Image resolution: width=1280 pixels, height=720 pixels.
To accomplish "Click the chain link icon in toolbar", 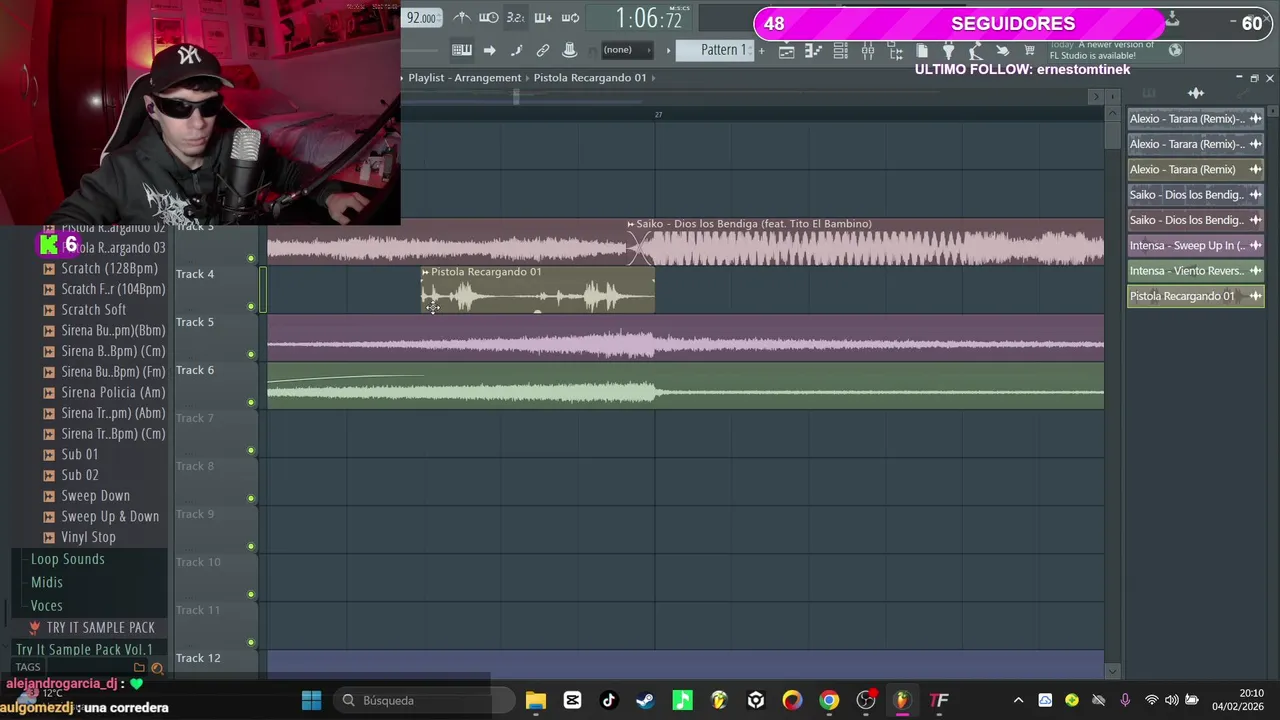I will point(543,50).
